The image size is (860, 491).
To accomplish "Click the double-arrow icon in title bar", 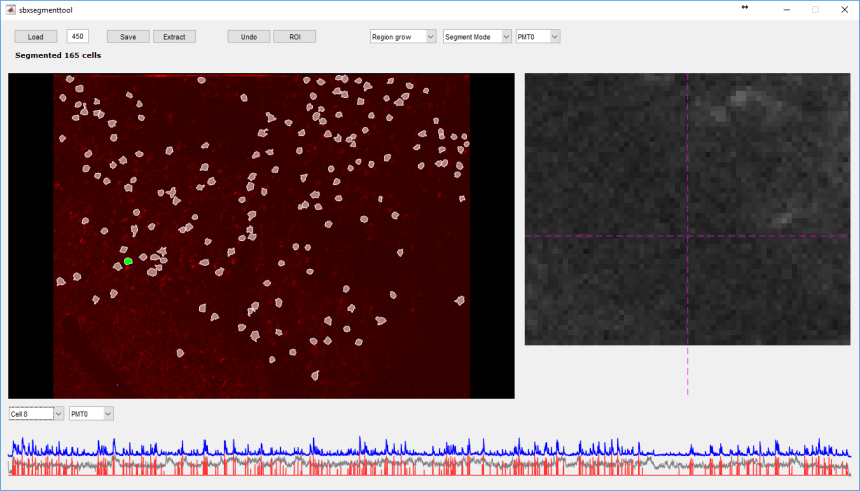I will [744, 8].
